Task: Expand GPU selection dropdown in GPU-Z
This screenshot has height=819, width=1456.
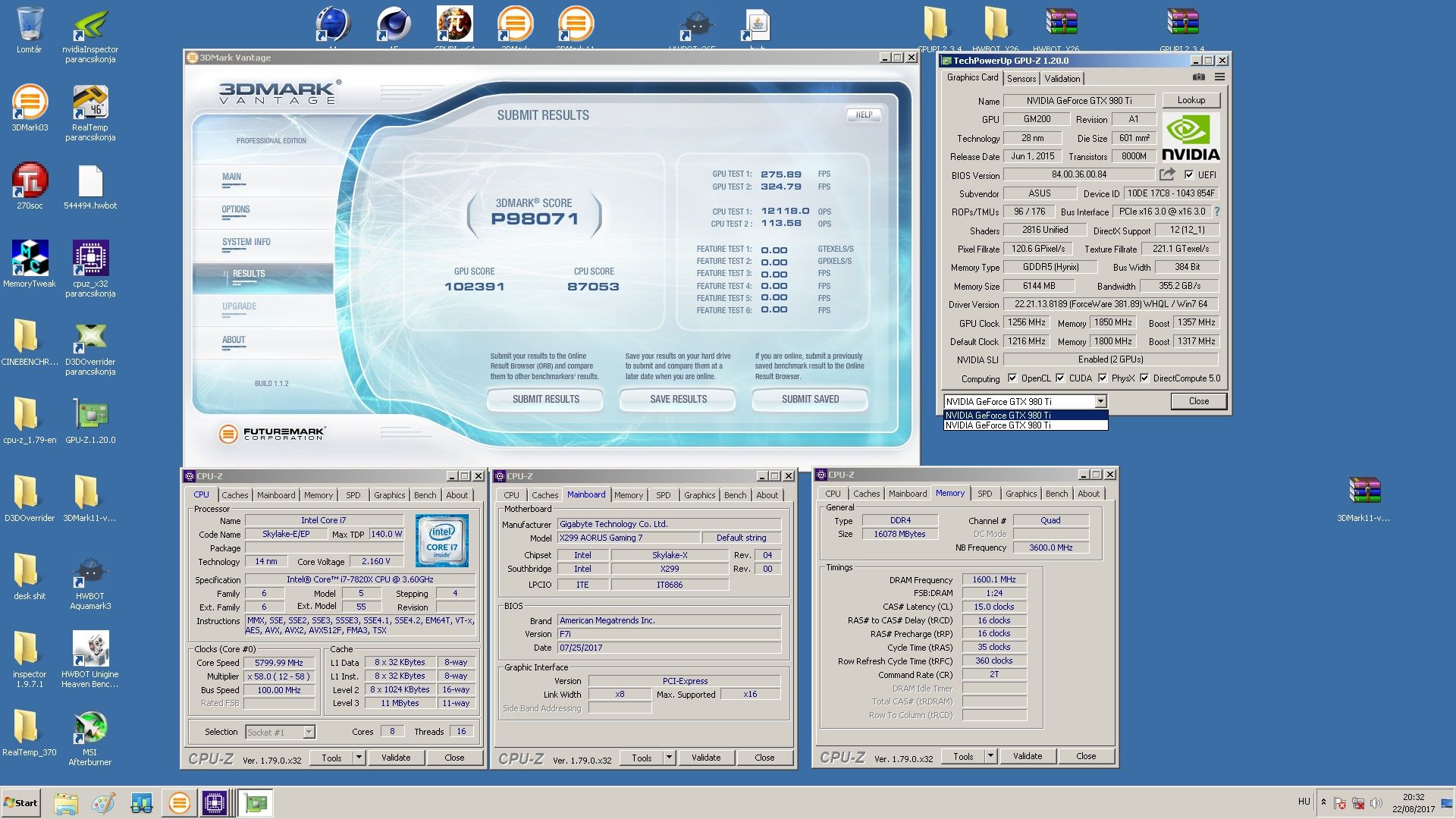Action: [1100, 402]
